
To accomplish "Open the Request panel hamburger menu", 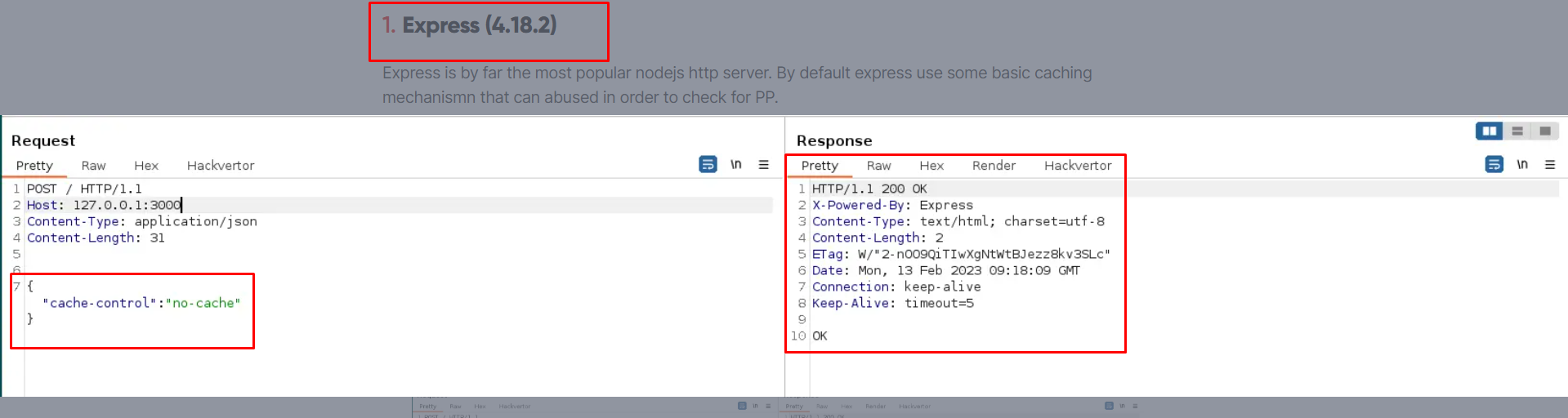I will (x=763, y=164).
